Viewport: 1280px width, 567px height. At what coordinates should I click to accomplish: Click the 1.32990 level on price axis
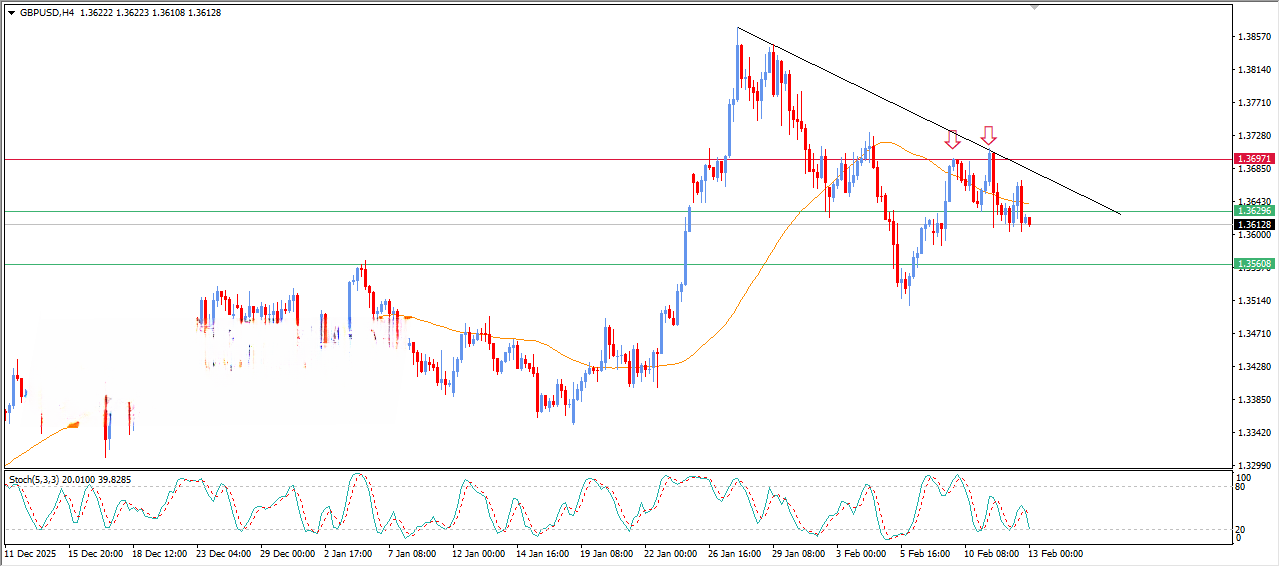[1254, 466]
